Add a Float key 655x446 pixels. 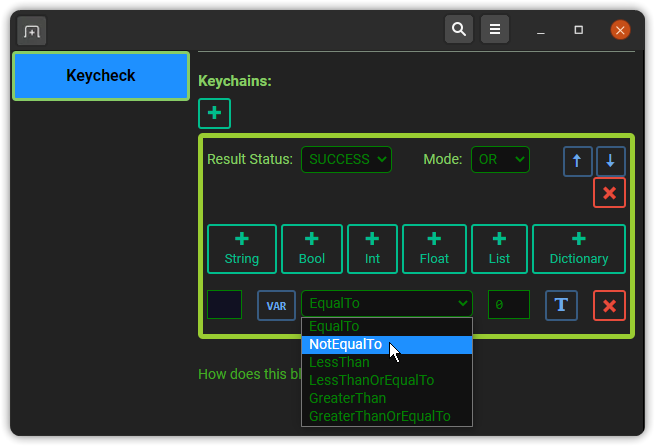[434, 249]
